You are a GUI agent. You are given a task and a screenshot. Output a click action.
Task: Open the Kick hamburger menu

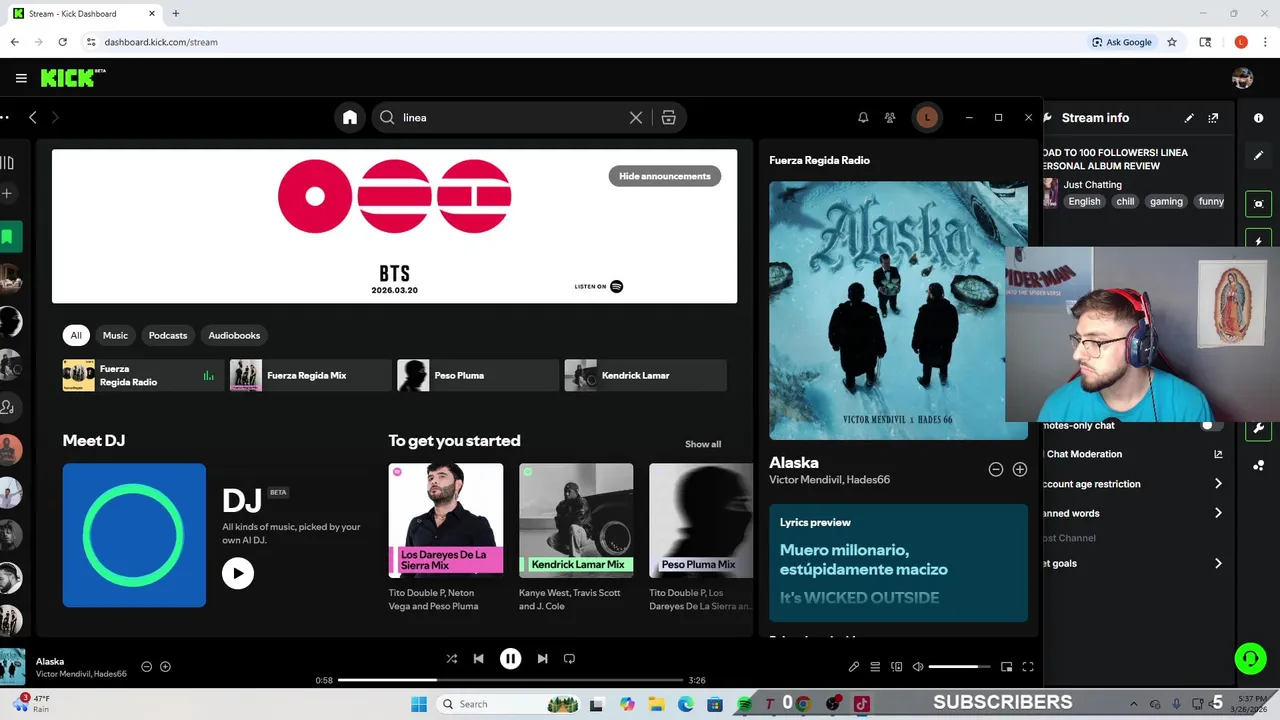[21, 78]
